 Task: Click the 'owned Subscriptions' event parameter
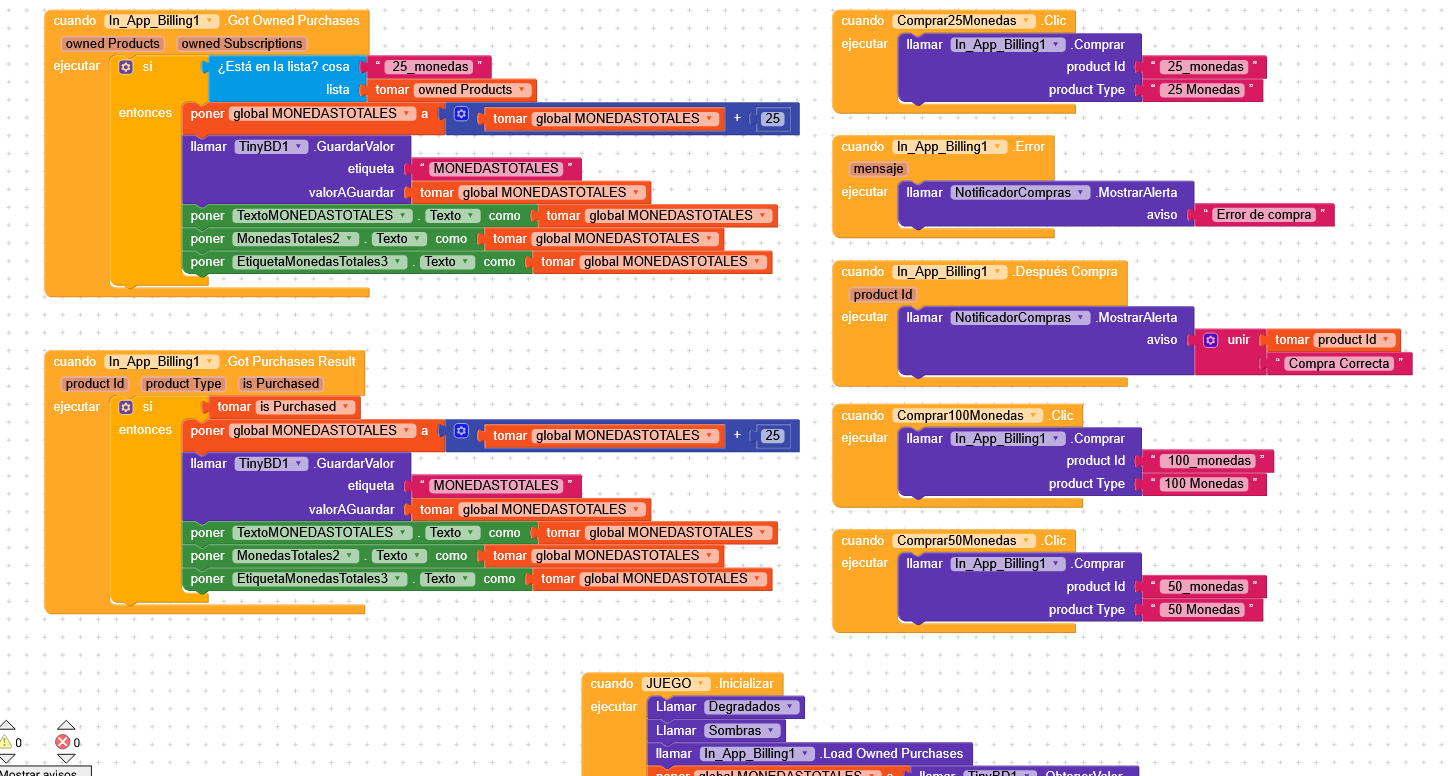tap(242, 44)
